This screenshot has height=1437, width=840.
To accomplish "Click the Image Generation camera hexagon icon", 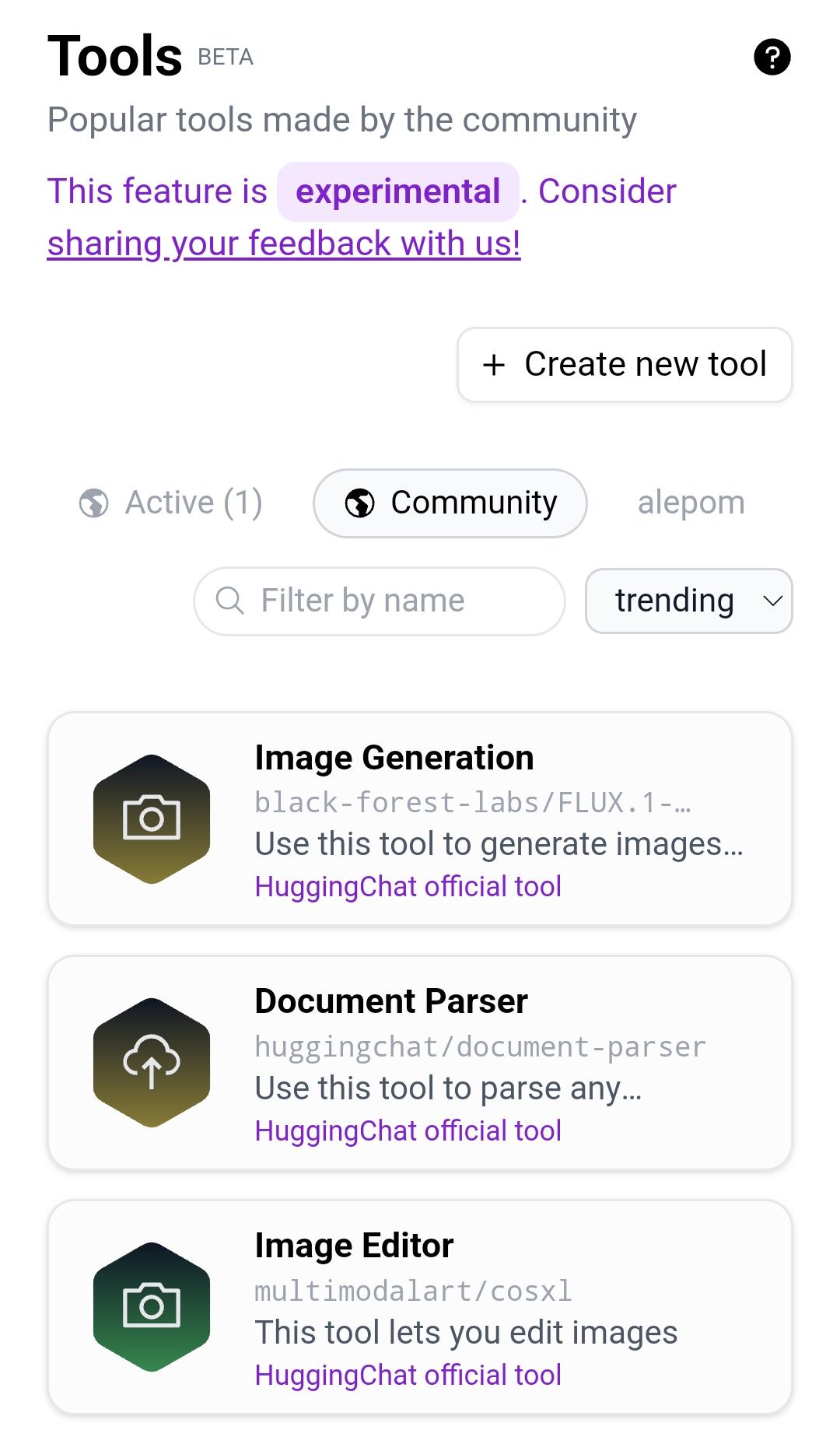I will point(152,818).
